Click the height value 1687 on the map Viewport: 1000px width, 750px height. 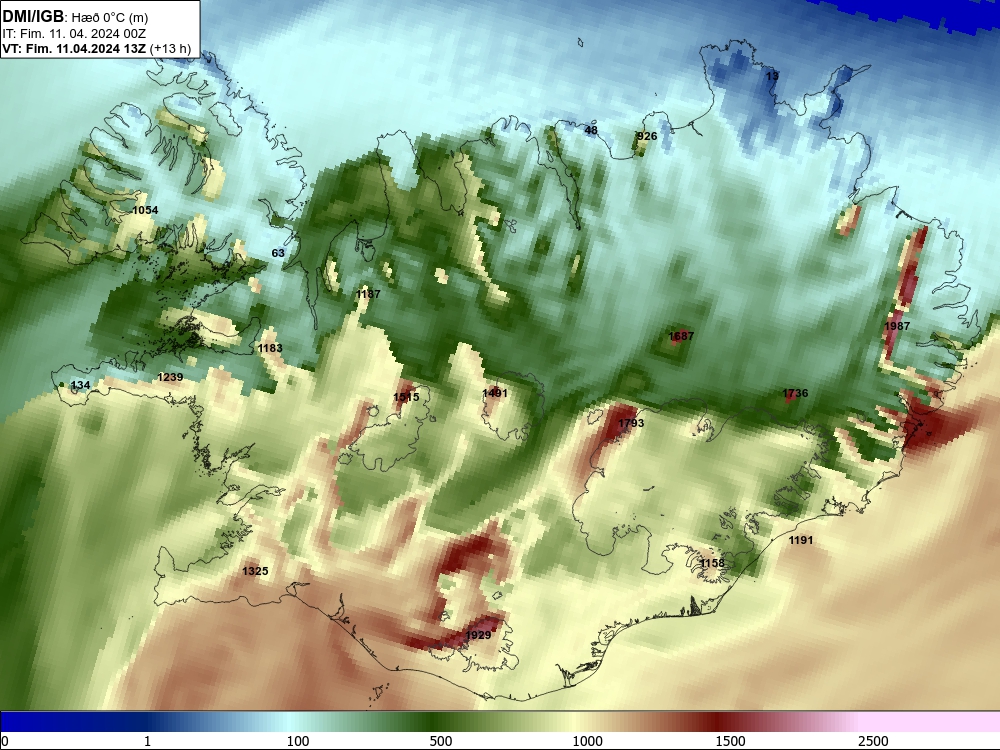(681, 335)
